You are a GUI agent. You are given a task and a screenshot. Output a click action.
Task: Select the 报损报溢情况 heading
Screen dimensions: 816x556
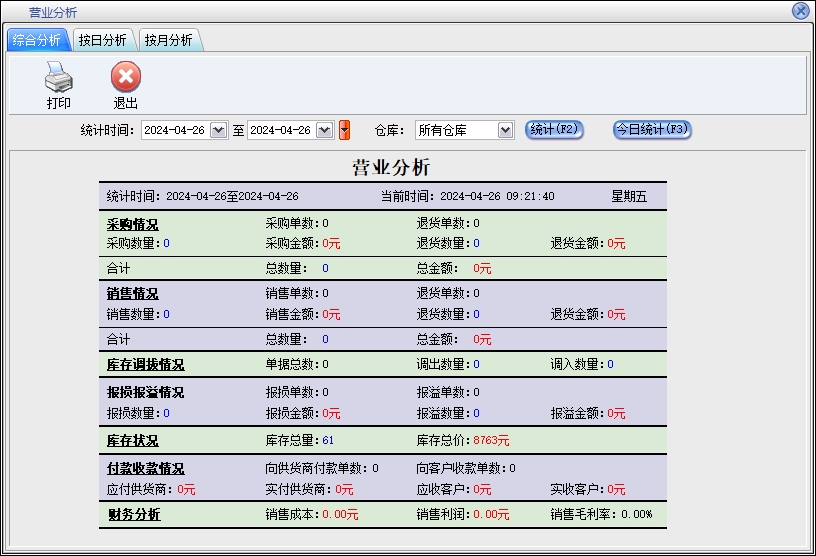pos(145,393)
